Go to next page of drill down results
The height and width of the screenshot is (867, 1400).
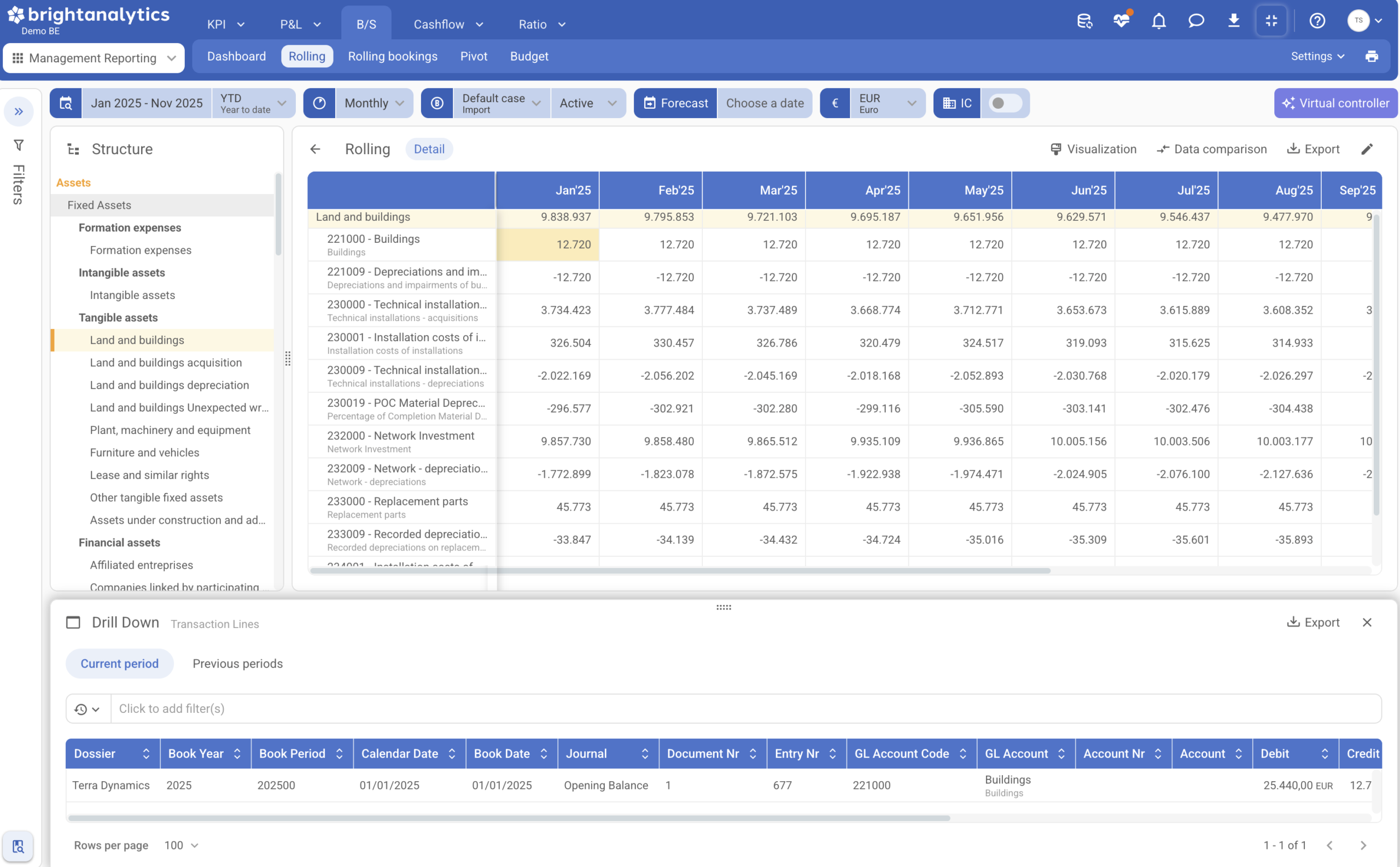pos(1363,846)
